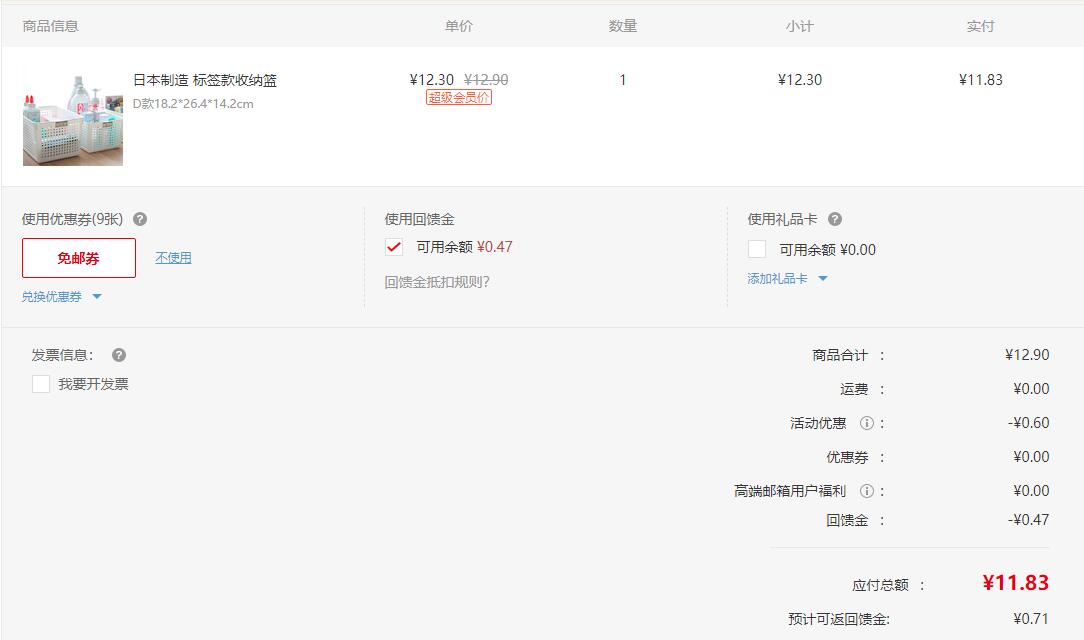Check the 我要开发票 invoice option
1084x640 pixels.
pos(38,383)
